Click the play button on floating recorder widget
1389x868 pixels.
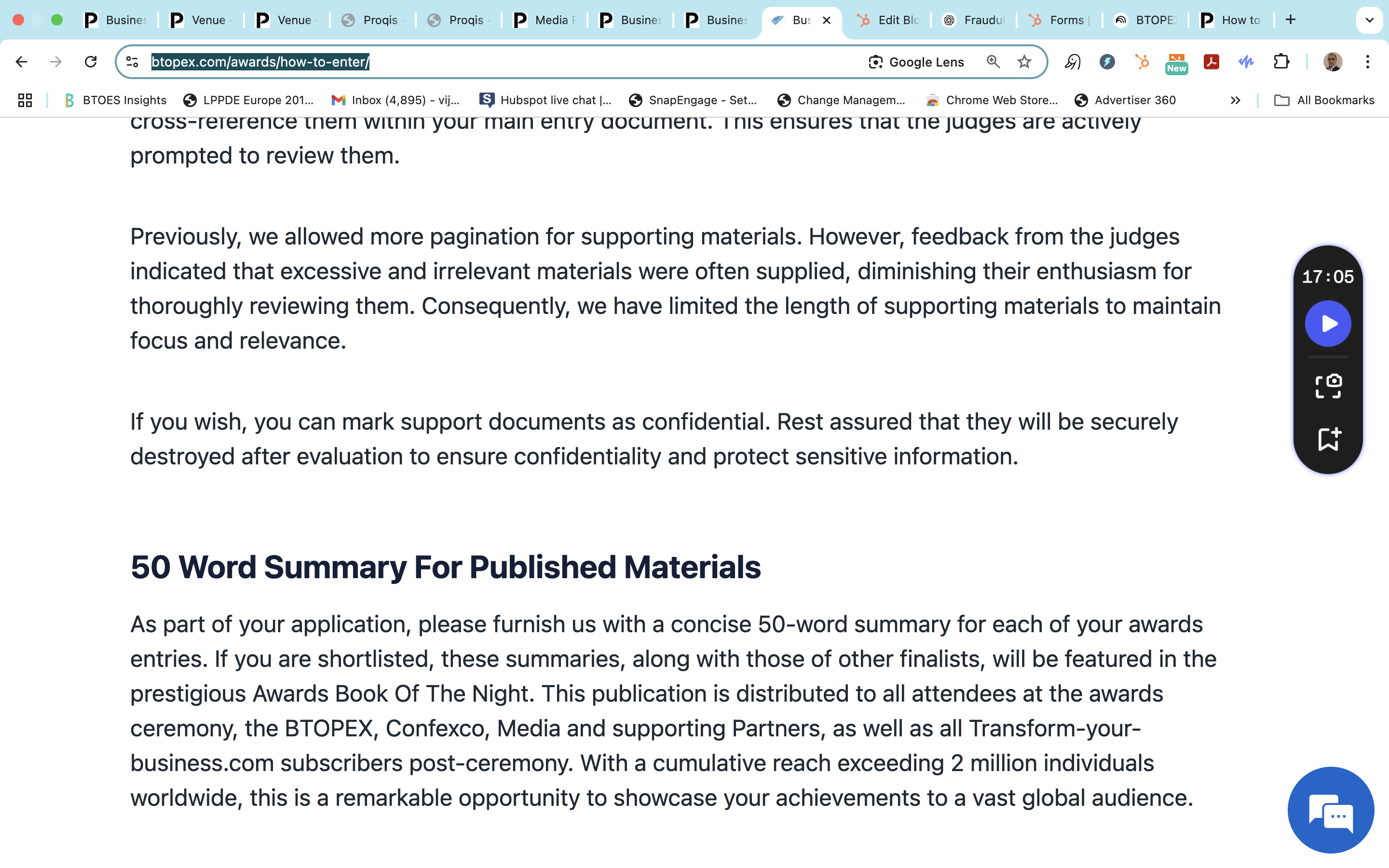(1328, 324)
